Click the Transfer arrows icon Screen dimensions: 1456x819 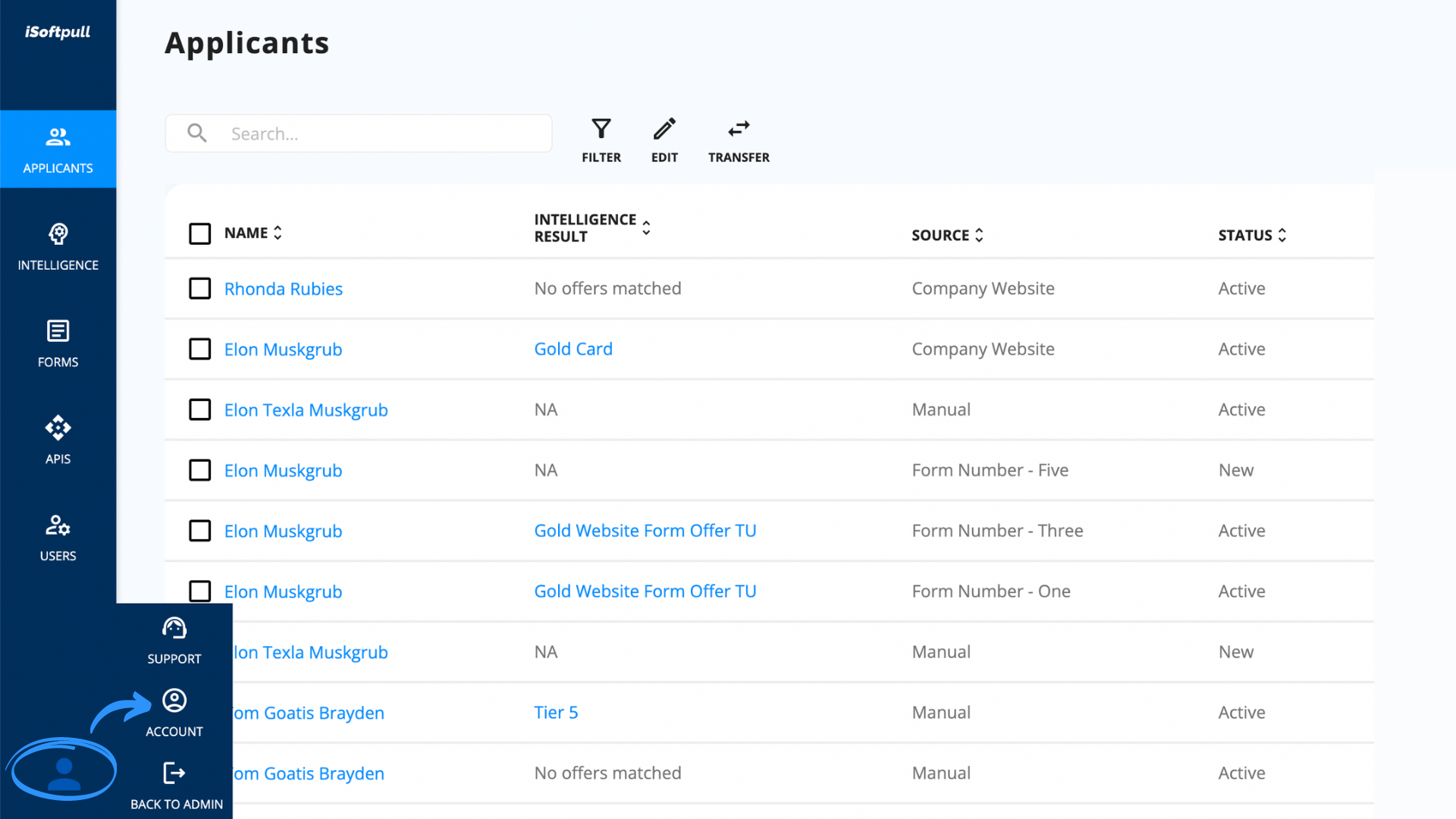click(x=739, y=129)
